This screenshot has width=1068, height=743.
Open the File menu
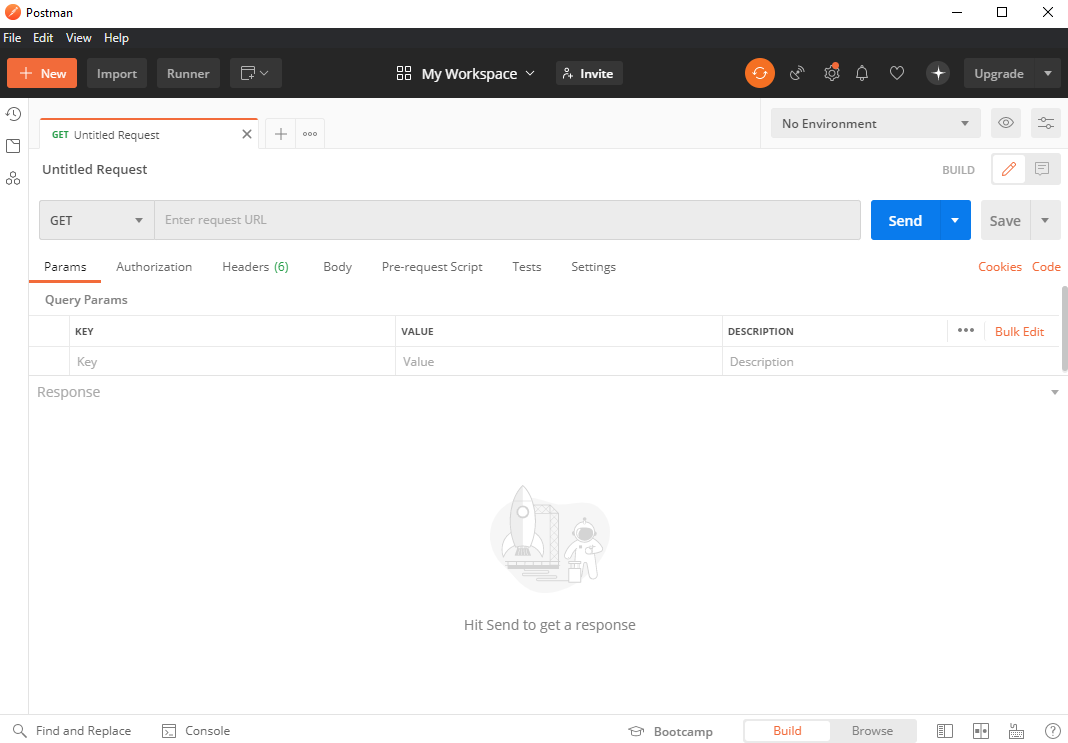[x=12, y=38]
